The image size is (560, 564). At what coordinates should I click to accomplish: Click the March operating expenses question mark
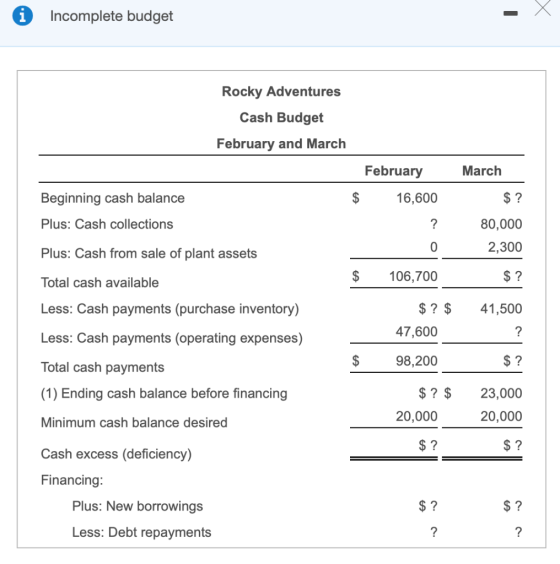[x=518, y=332]
